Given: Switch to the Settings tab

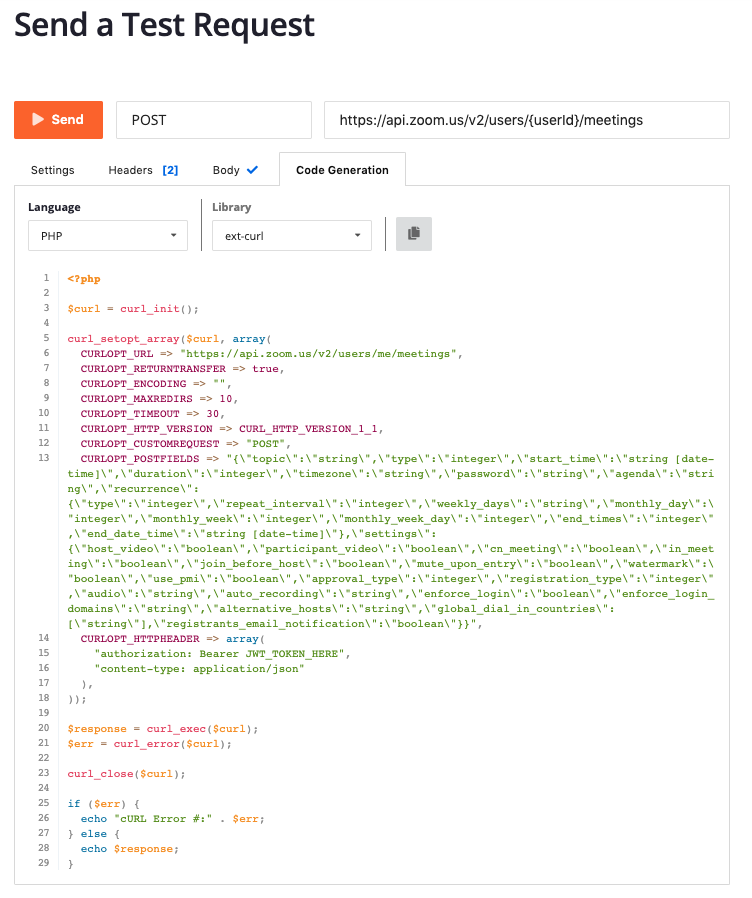Looking at the screenshot, I should [53, 170].
